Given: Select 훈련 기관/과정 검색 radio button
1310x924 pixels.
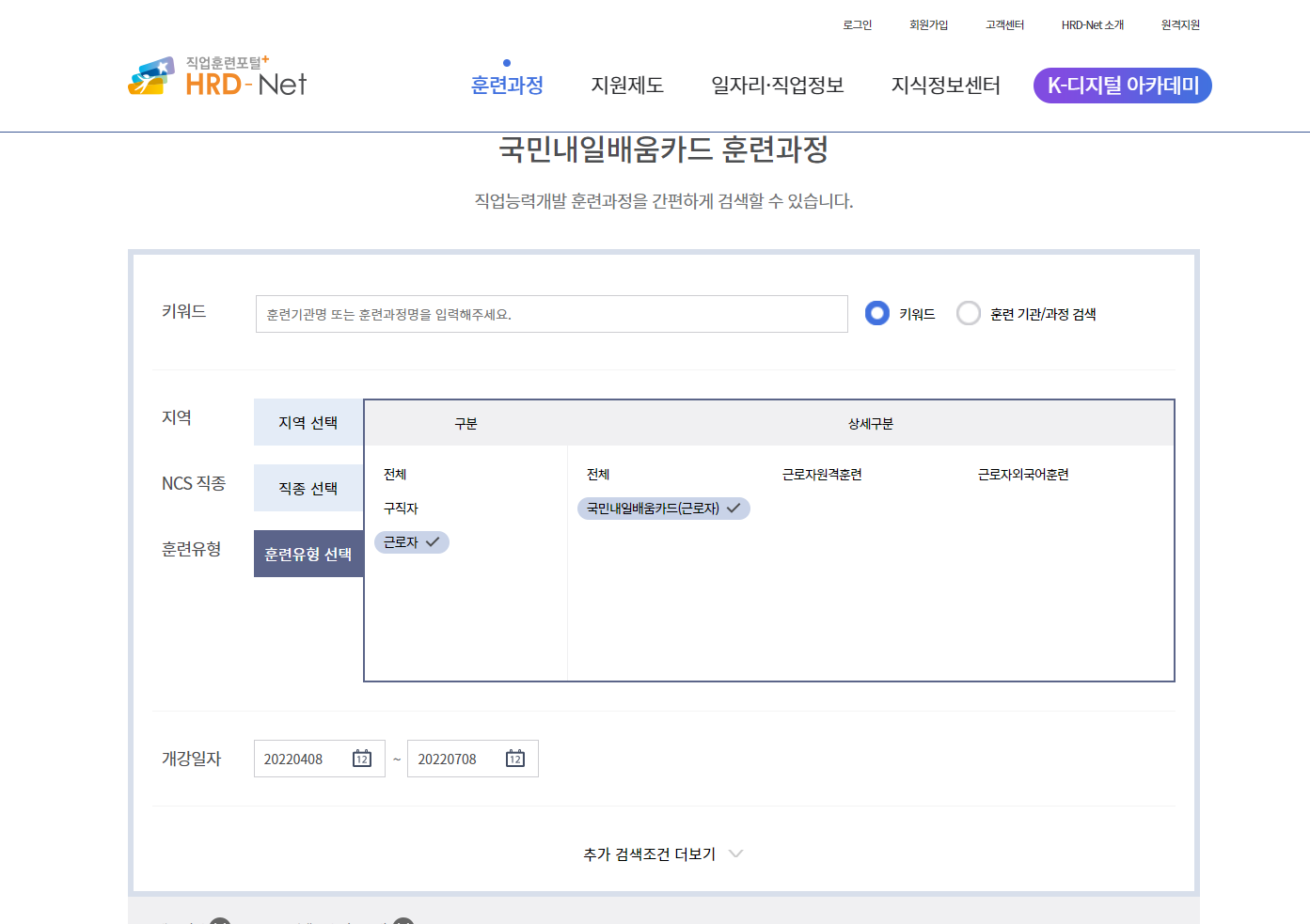Looking at the screenshot, I should point(969,313).
